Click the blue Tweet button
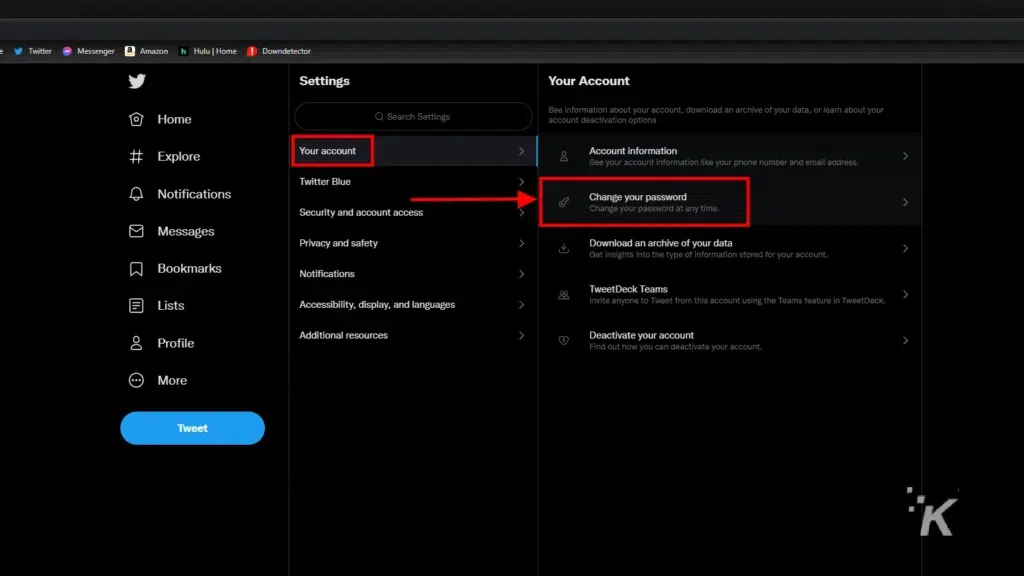Screen dimensions: 1024x576 click(193, 428)
